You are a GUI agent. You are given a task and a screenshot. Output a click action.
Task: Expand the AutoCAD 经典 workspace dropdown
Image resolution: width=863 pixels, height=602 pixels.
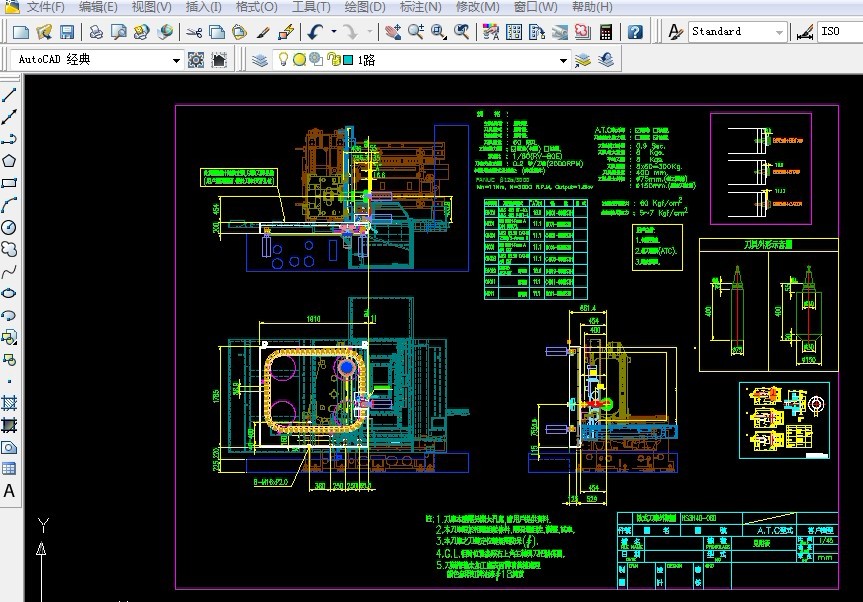point(177,59)
